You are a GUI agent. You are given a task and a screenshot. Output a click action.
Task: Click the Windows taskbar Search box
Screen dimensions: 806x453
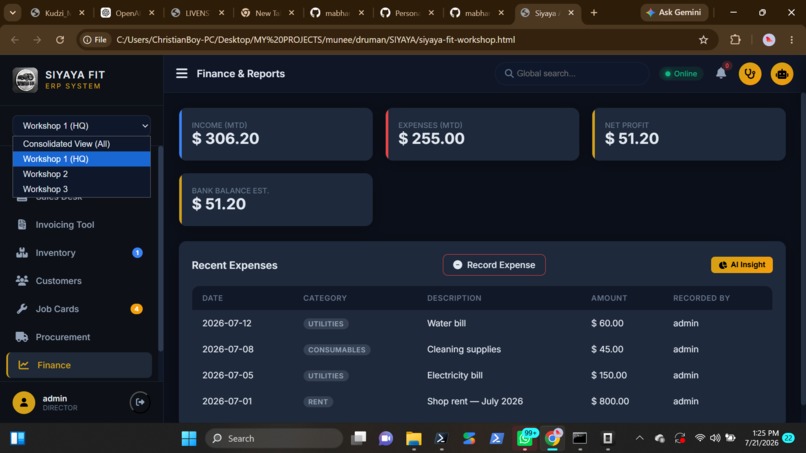click(x=274, y=438)
